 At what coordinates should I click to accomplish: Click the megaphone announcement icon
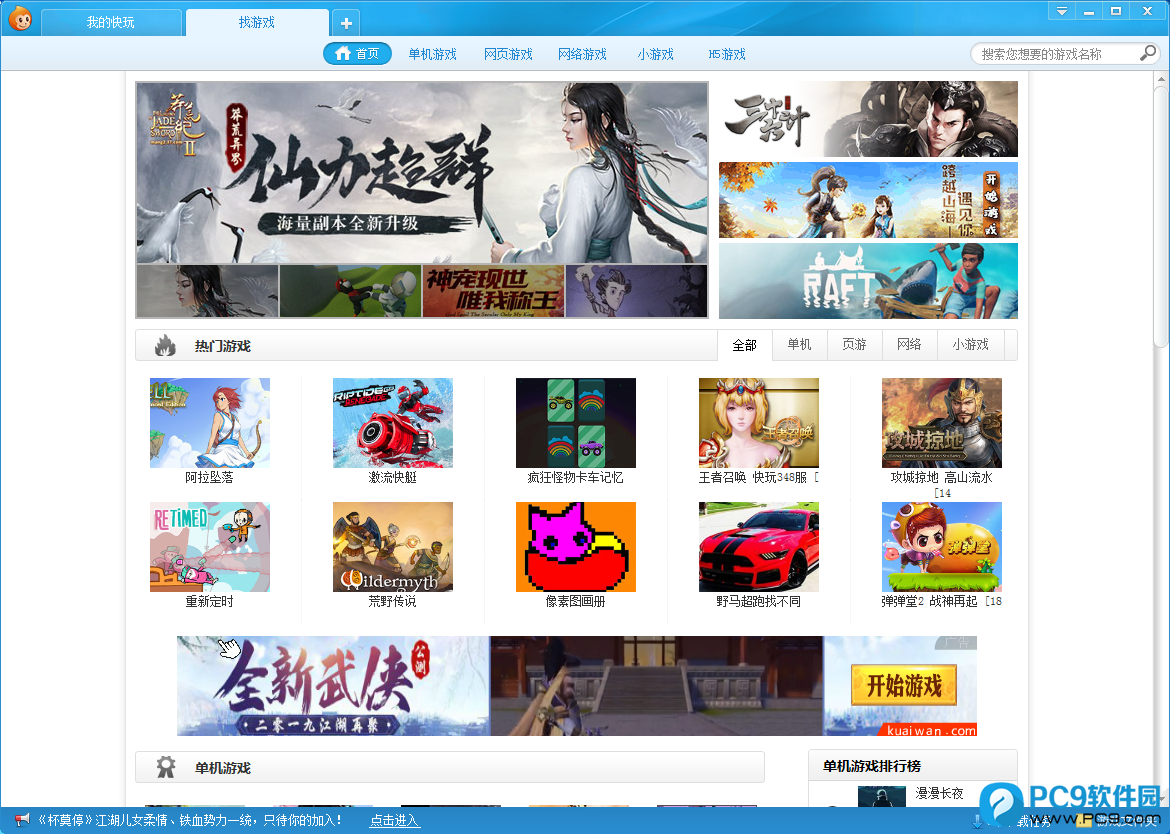[23, 820]
